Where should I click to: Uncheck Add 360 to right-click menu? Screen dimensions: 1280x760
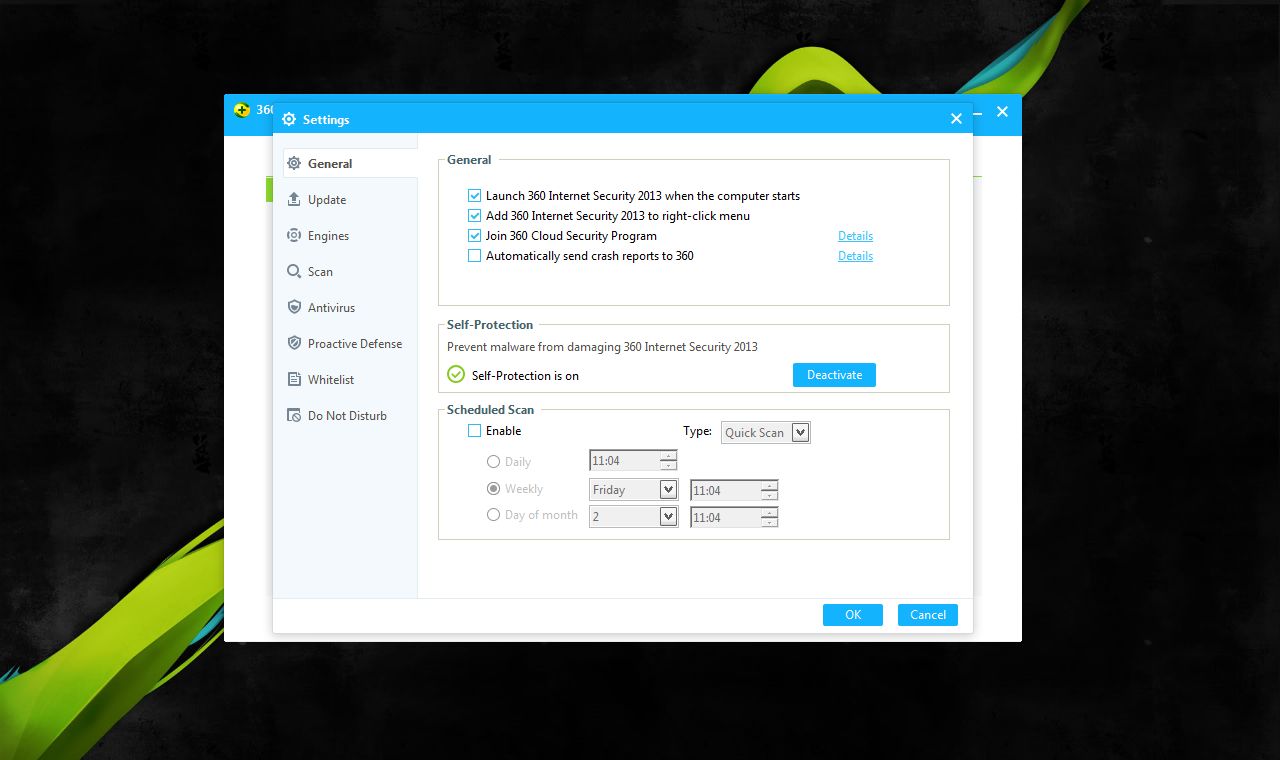click(475, 216)
